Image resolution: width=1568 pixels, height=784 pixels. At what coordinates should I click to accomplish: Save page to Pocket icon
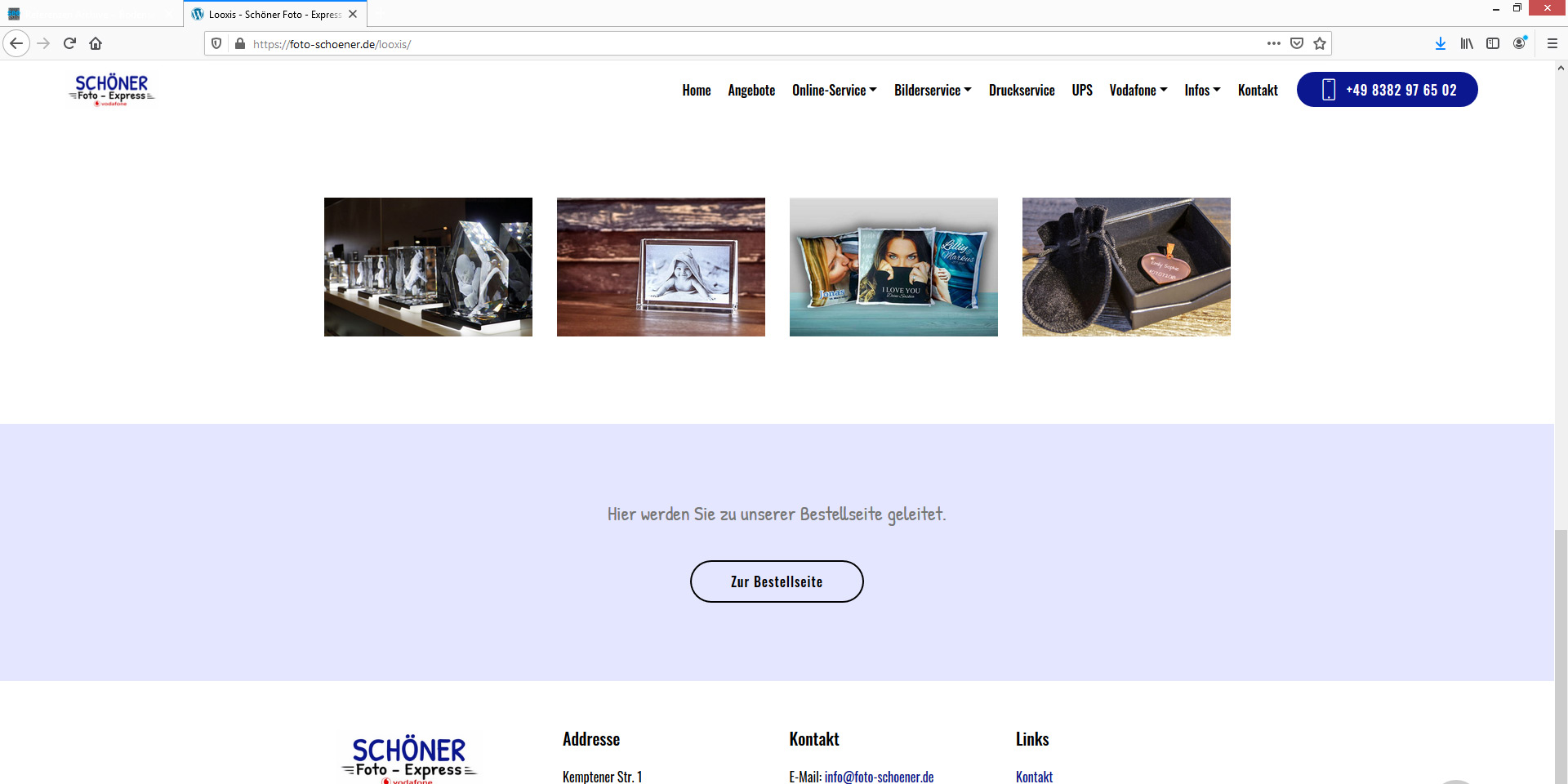(1297, 43)
